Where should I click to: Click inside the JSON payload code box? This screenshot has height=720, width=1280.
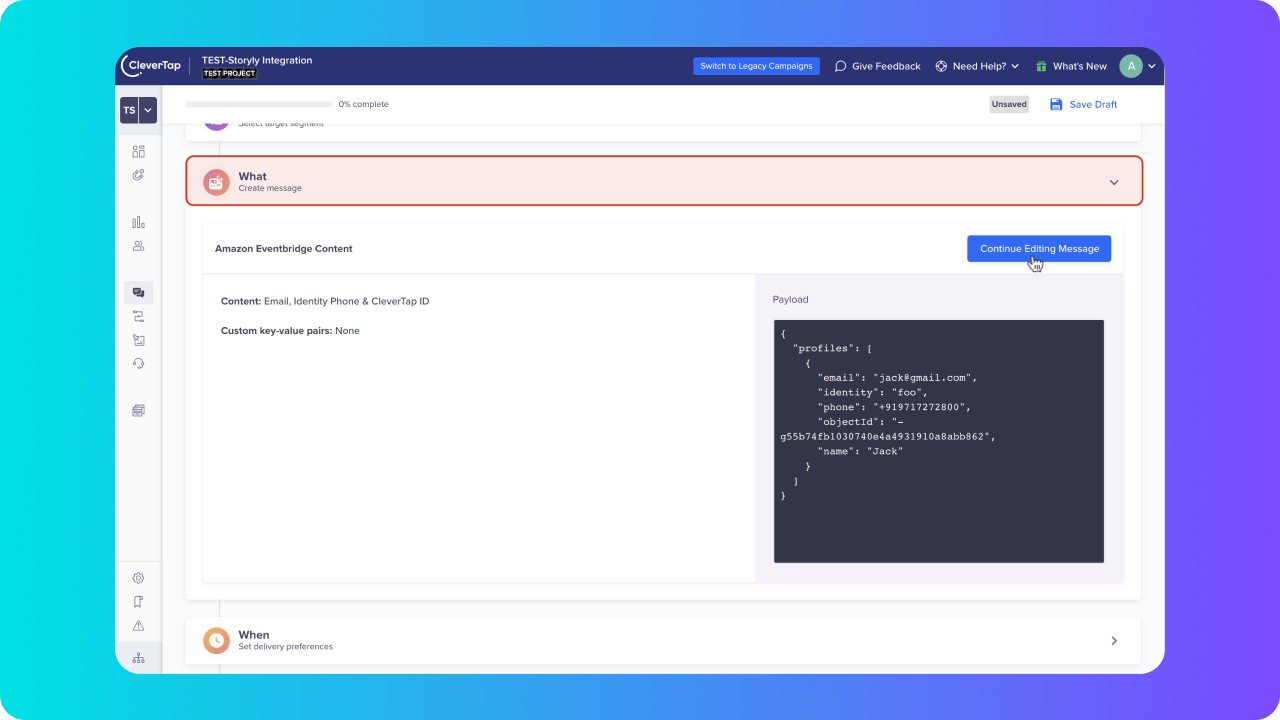[939, 441]
